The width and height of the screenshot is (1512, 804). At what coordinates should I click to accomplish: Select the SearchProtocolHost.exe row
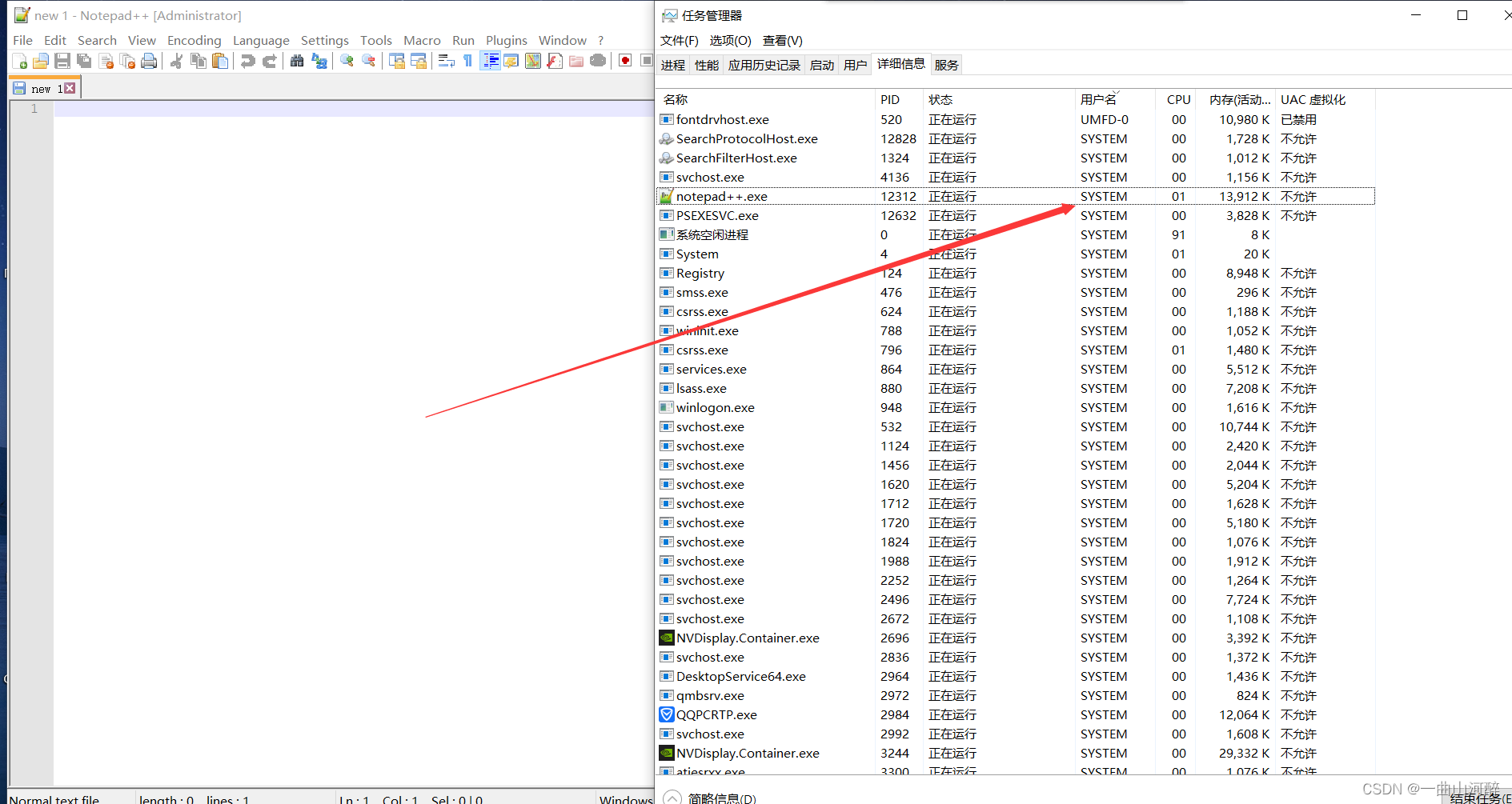pyautogui.click(x=1016, y=138)
